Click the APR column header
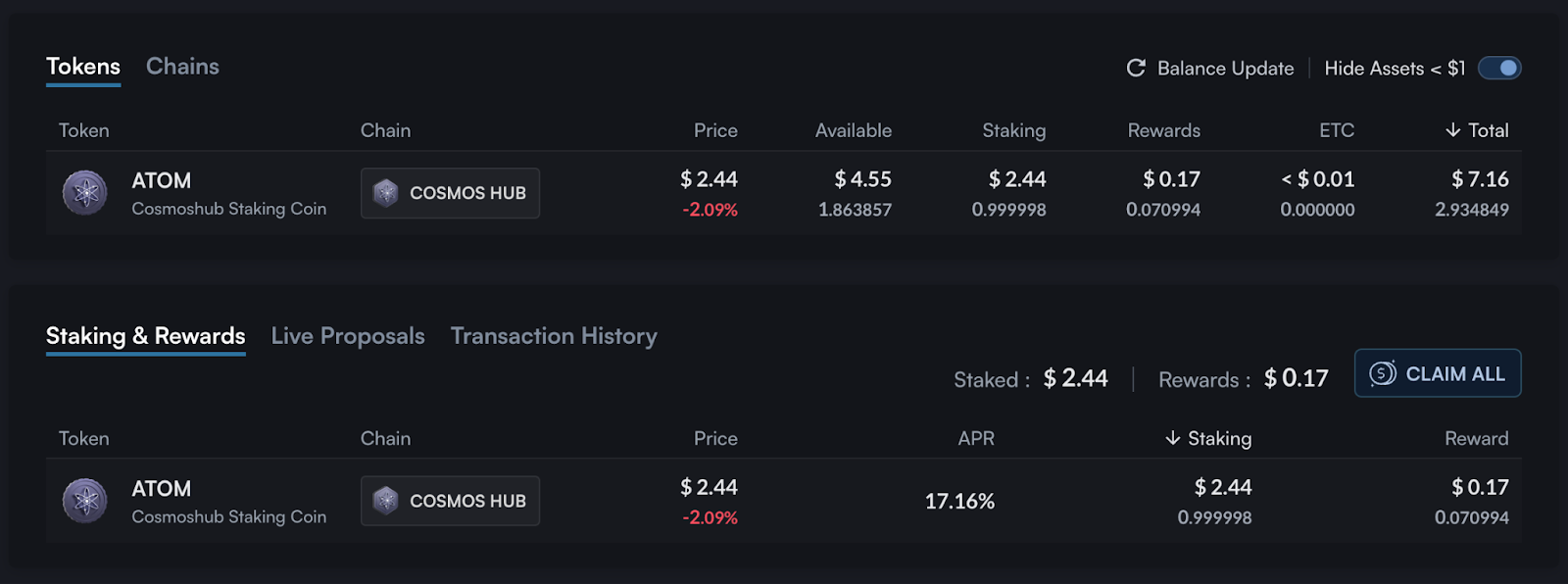The image size is (1568, 584). click(975, 438)
